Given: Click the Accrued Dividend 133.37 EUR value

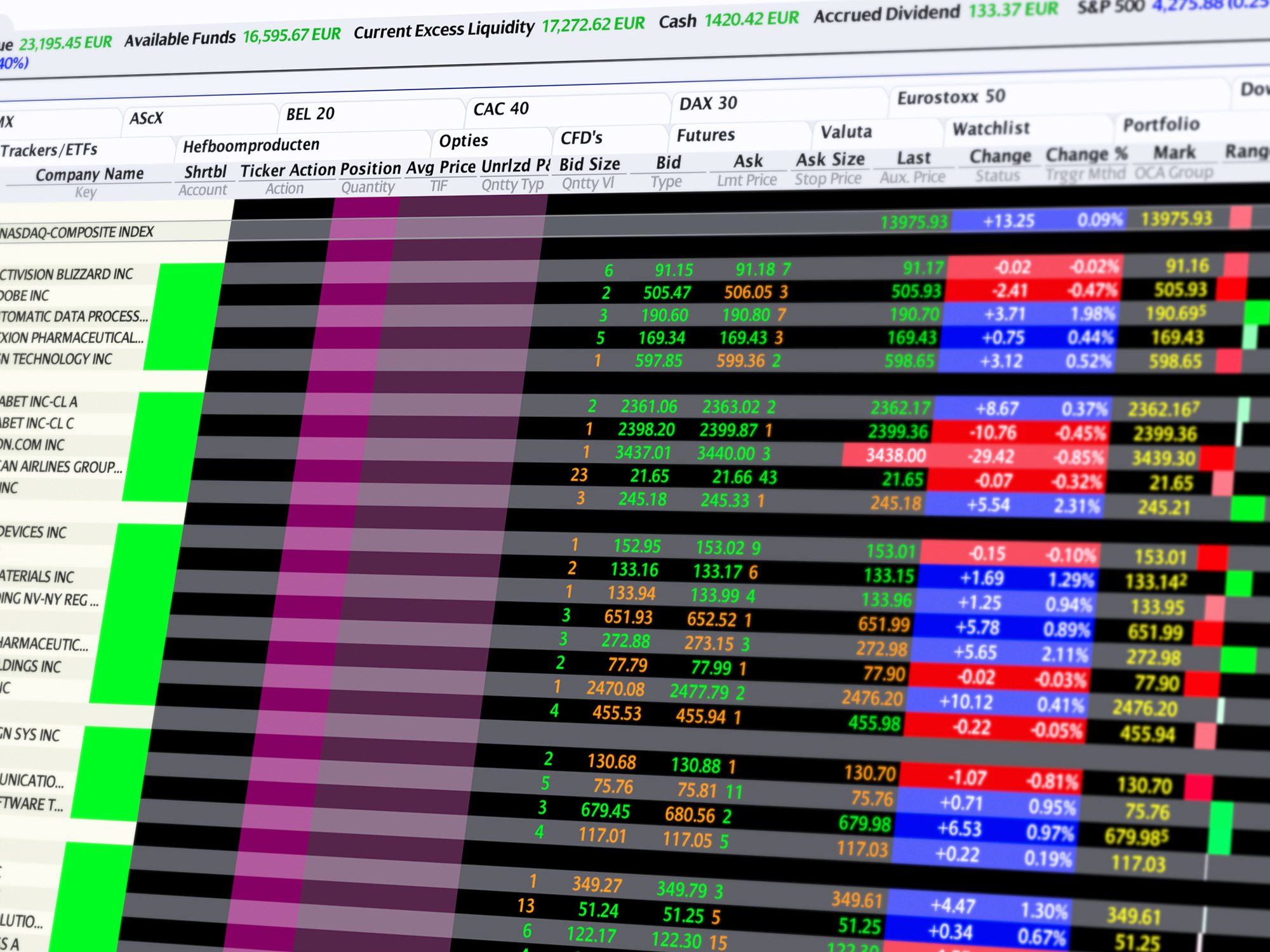Looking at the screenshot, I should click(x=1013, y=10).
